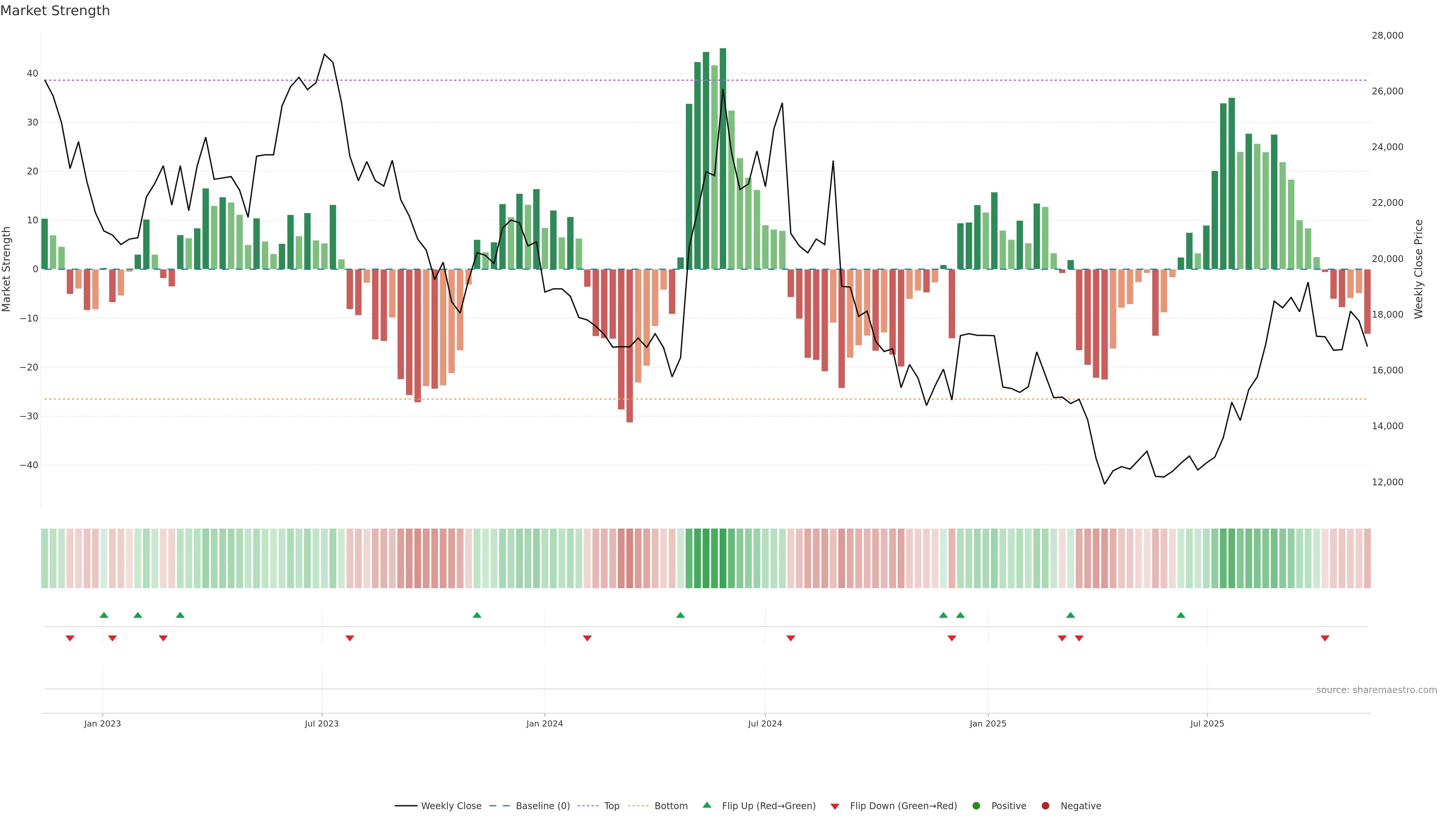Click red flip-down marker just after Jul 2024
Screen dimensions: 1456x819
pyautogui.click(x=791, y=638)
